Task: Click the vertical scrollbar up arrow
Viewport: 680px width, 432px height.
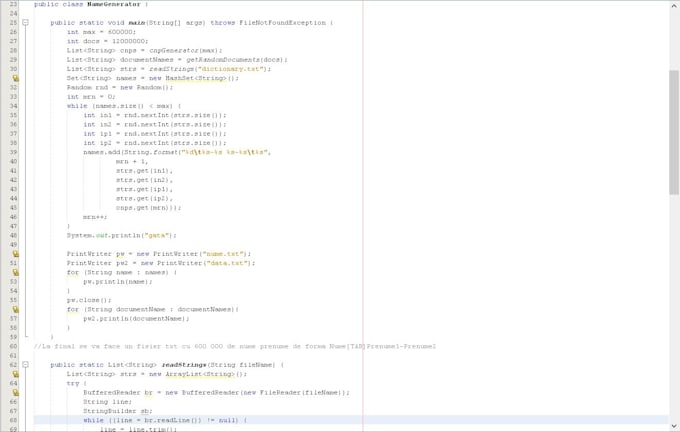Action: pyautogui.click(x=674, y=6)
